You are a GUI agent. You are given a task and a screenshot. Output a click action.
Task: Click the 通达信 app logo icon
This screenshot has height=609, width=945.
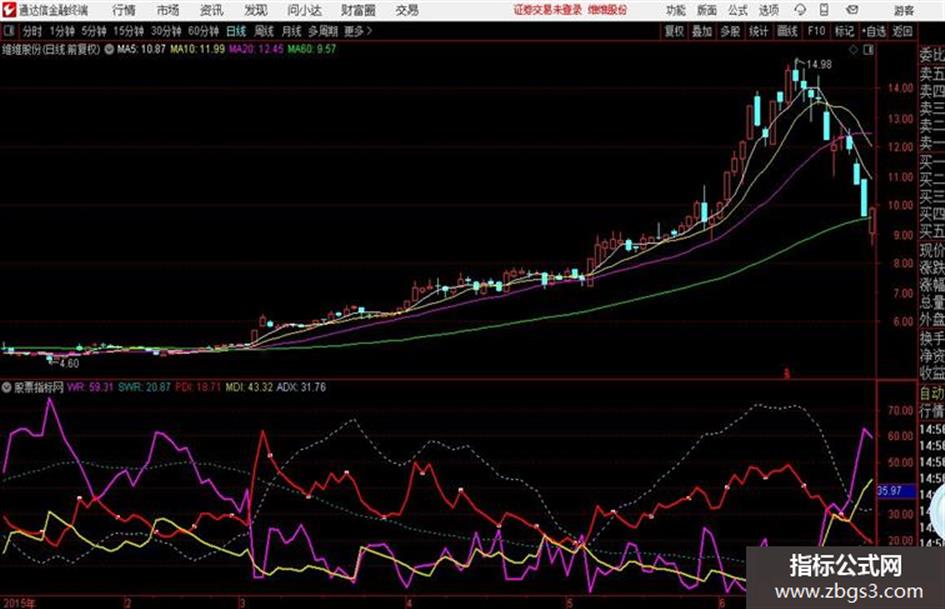coord(9,10)
